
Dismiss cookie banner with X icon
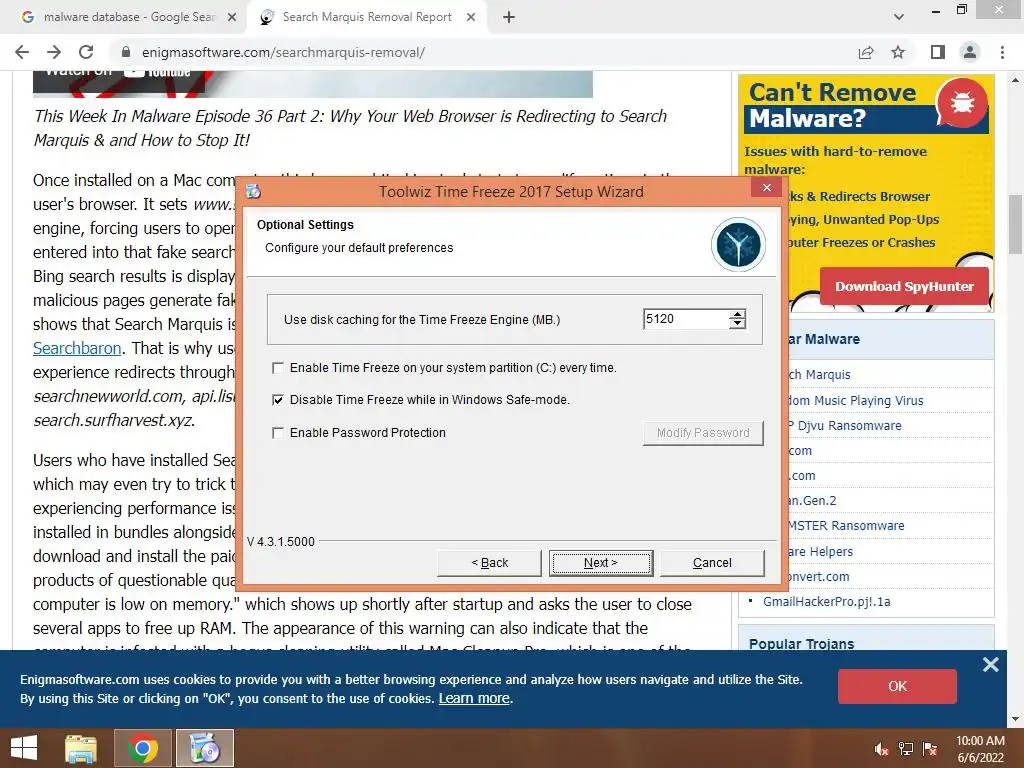click(x=991, y=664)
